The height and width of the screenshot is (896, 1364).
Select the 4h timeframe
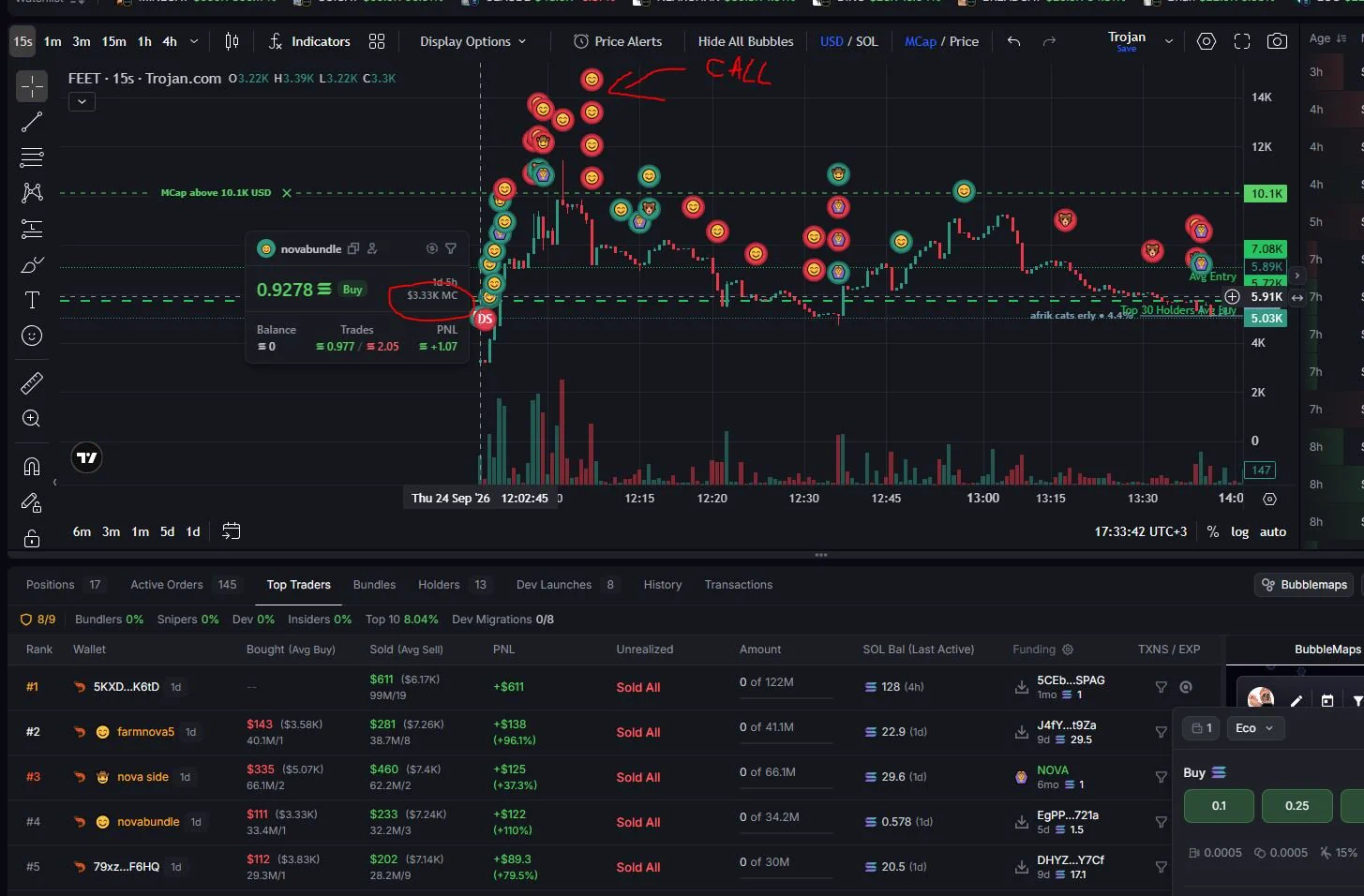pyautogui.click(x=170, y=41)
